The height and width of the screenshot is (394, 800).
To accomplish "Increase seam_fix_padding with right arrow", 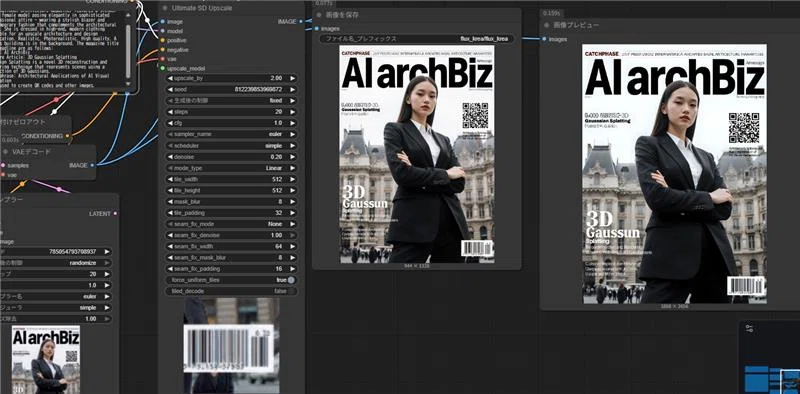I will click(292, 269).
